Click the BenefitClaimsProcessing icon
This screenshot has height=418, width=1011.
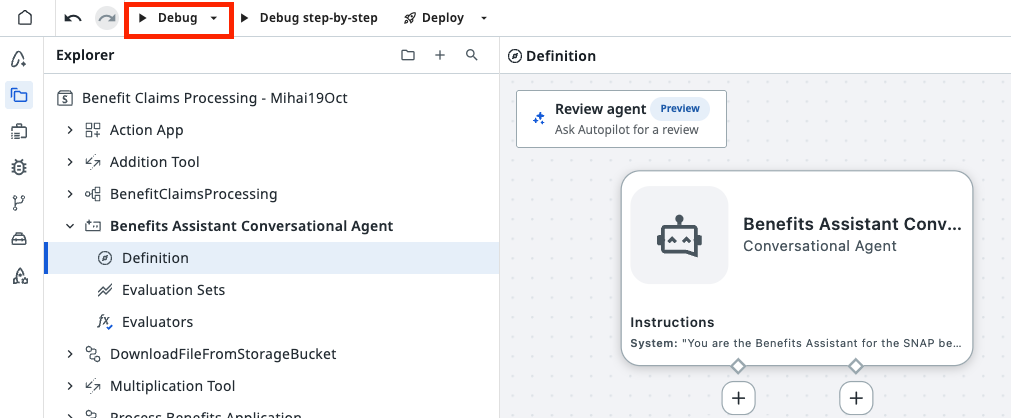(x=93, y=194)
